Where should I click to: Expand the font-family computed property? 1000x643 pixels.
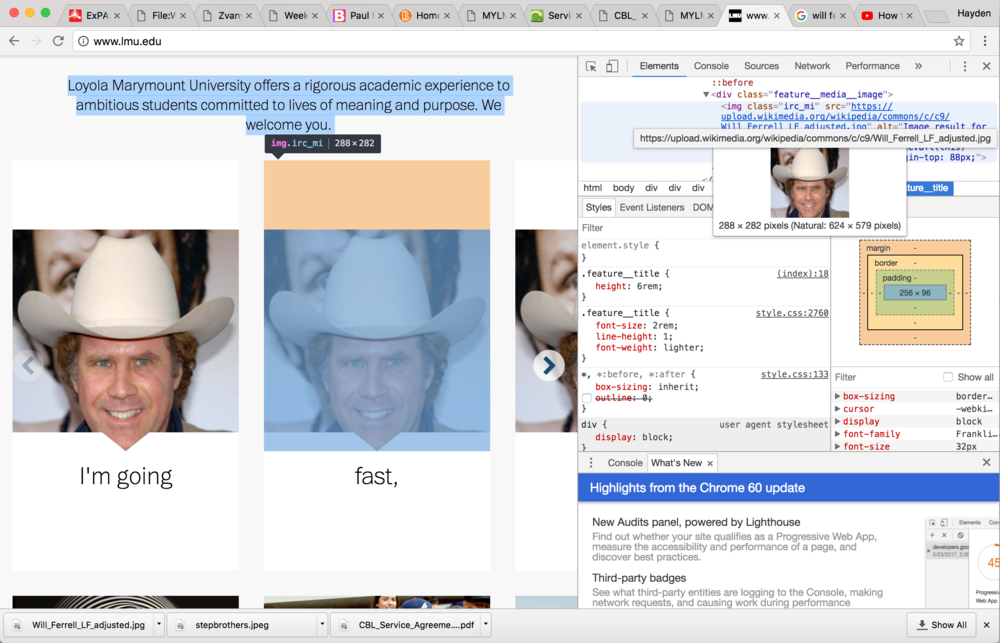pyautogui.click(x=837, y=434)
